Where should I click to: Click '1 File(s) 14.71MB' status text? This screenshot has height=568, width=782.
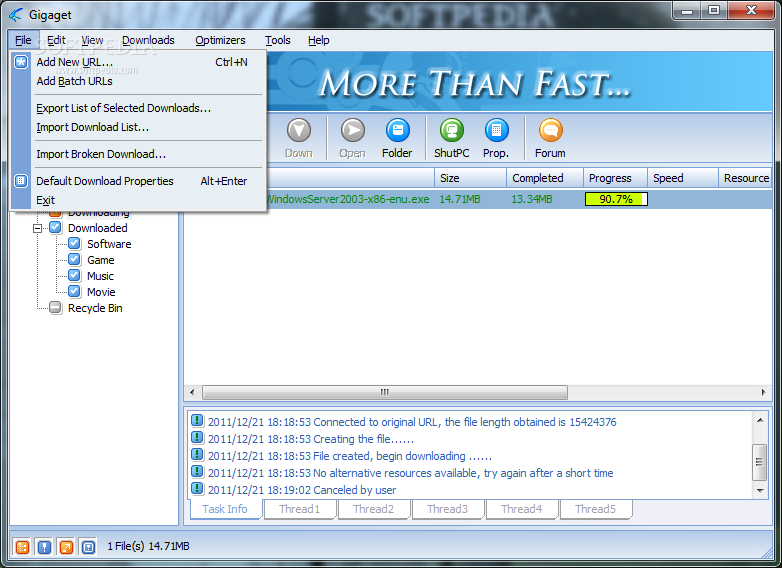pyautogui.click(x=149, y=546)
